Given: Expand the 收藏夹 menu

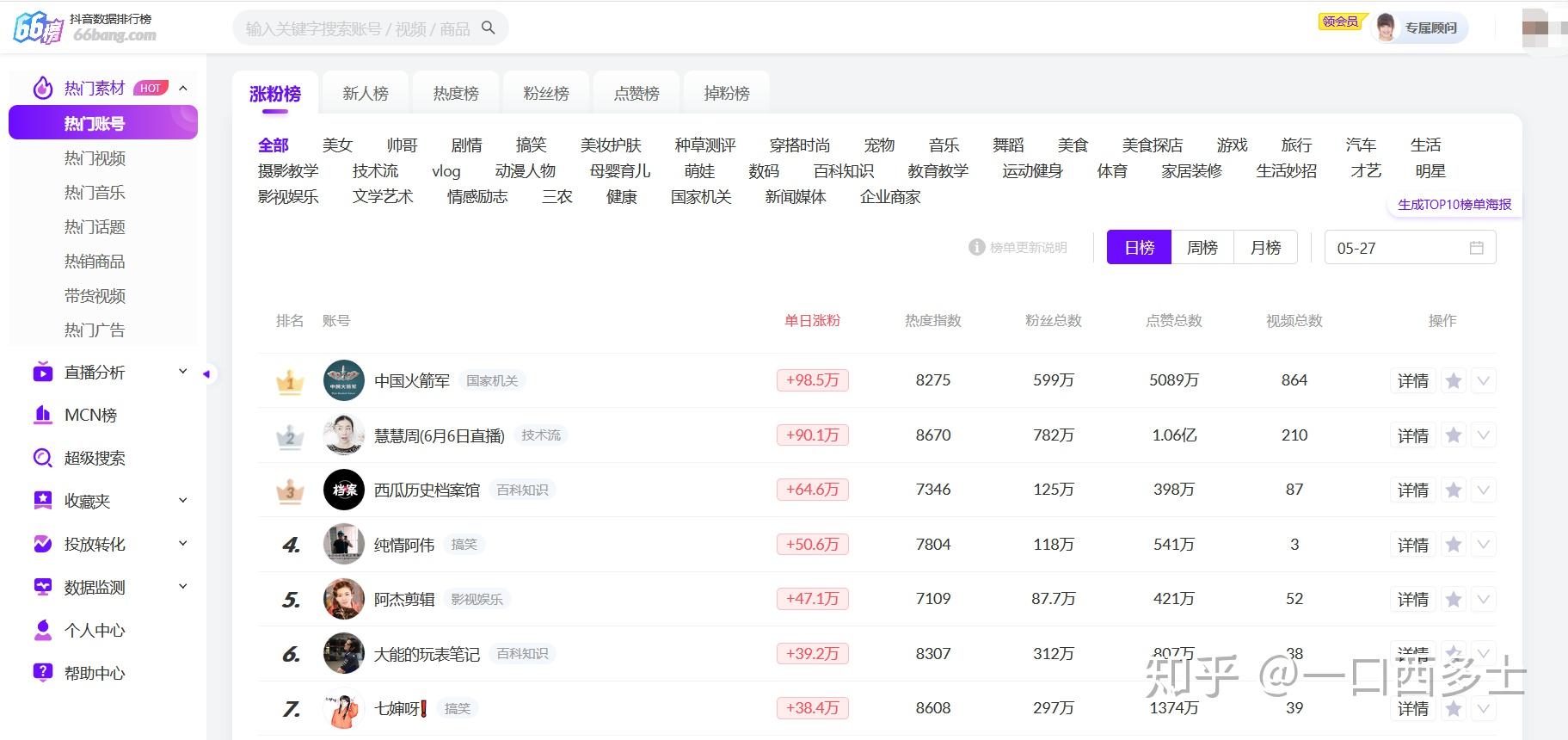Looking at the screenshot, I should pyautogui.click(x=182, y=501).
